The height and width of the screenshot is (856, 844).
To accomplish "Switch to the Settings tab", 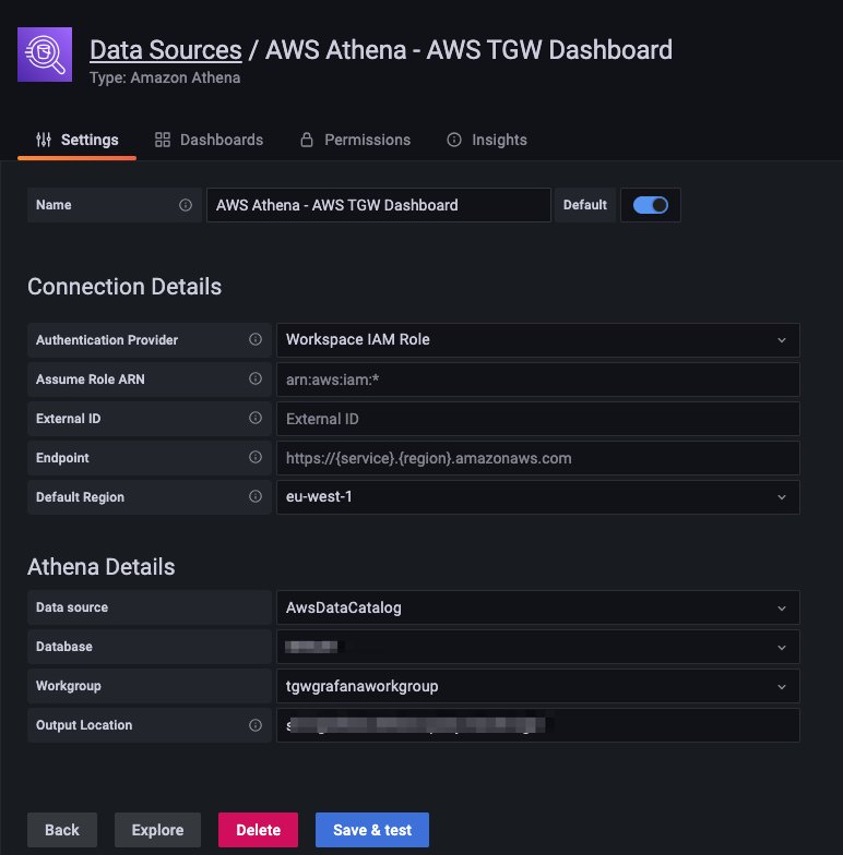I will (77, 140).
